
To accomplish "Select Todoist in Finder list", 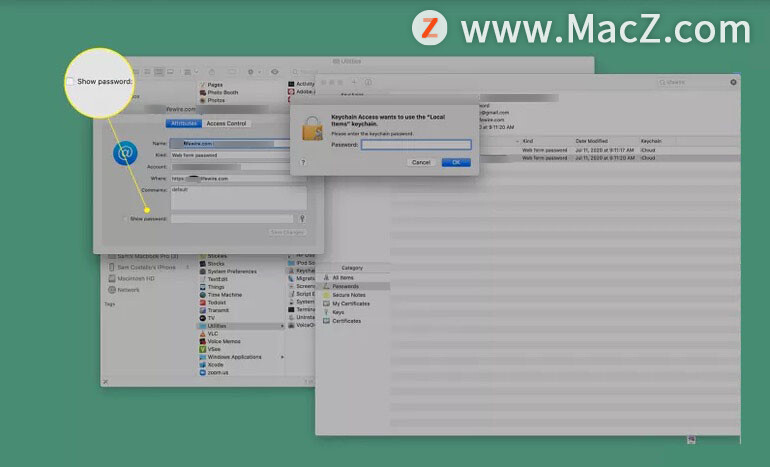I will [216, 303].
